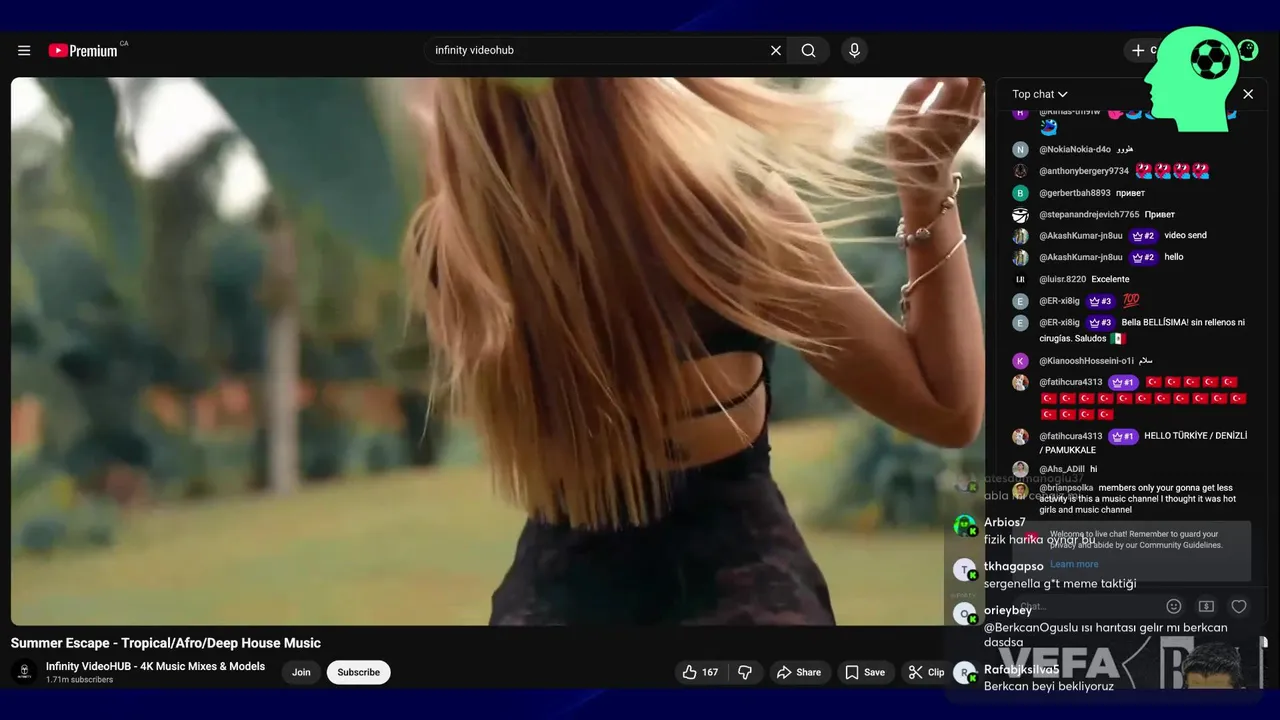Click the @KianooshHosseini-o1i avatar
Image resolution: width=1280 pixels, height=720 pixels.
tap(1020, 361)
